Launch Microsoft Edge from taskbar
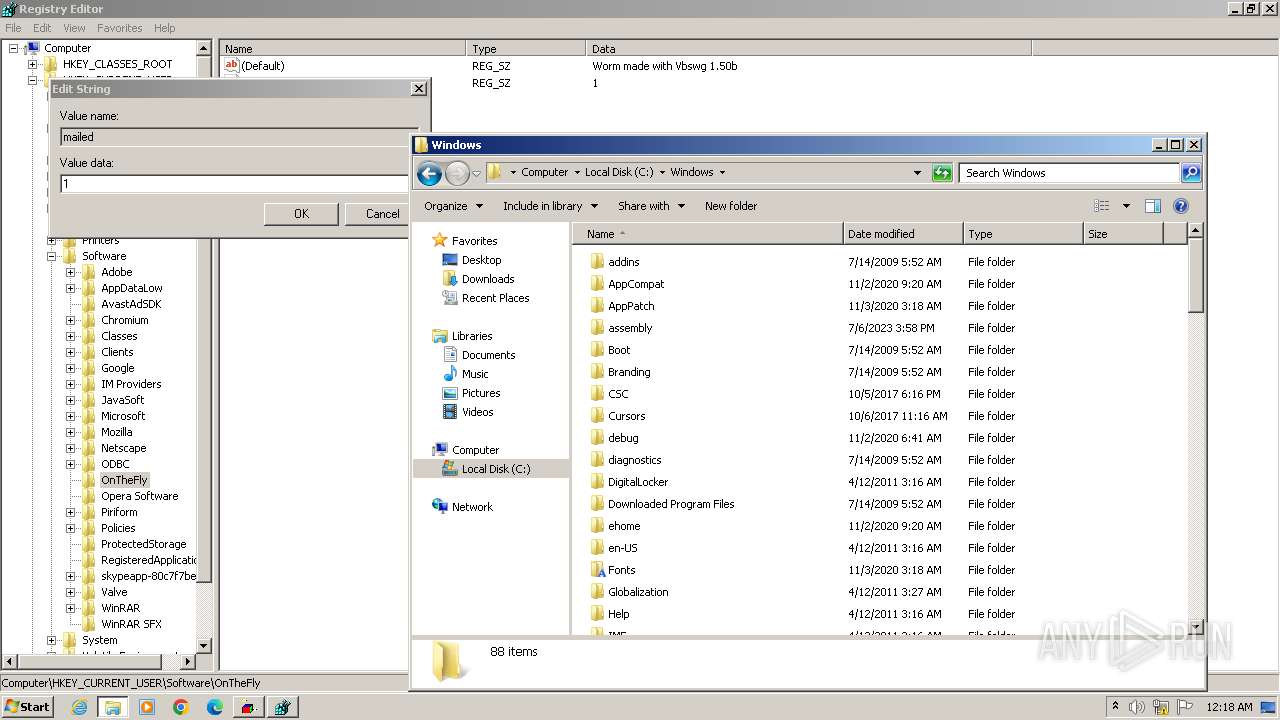1280x720 pixels. point(215,707)
